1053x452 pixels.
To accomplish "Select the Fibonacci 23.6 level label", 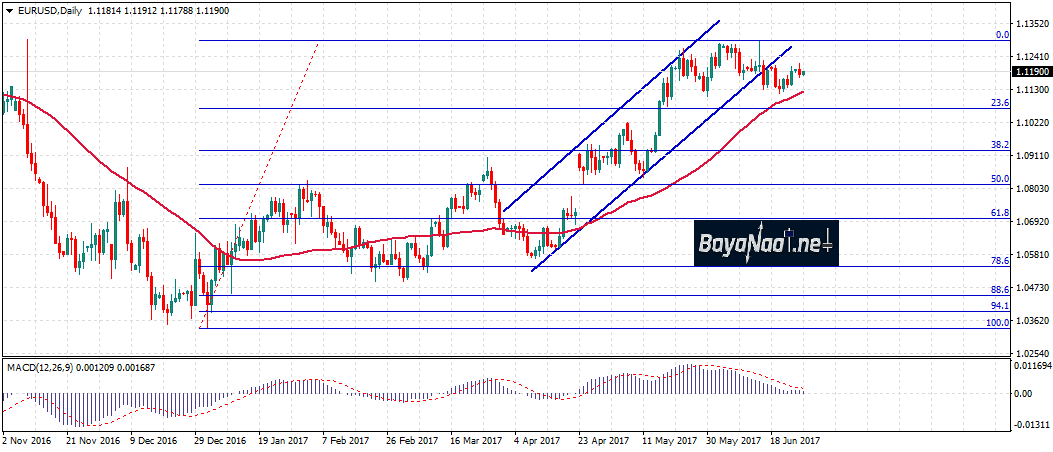I will pos(998,102).
